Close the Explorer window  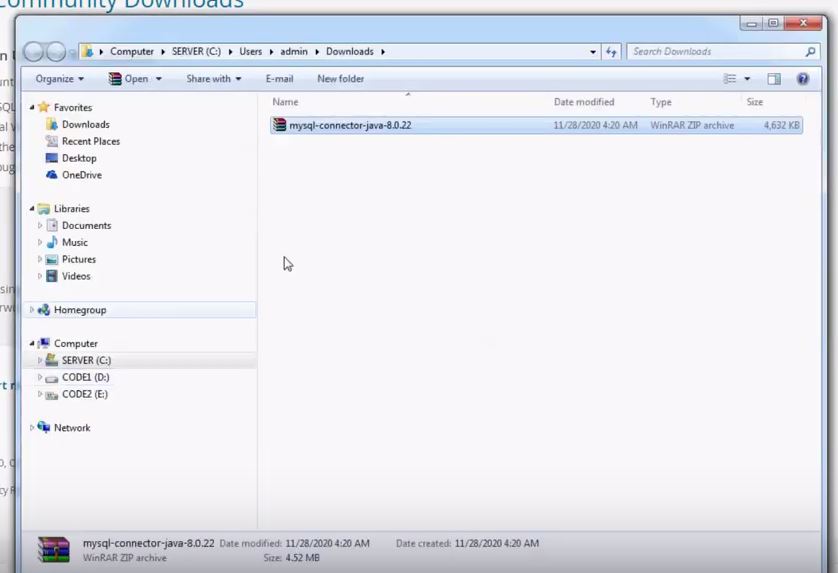point(803,23)
